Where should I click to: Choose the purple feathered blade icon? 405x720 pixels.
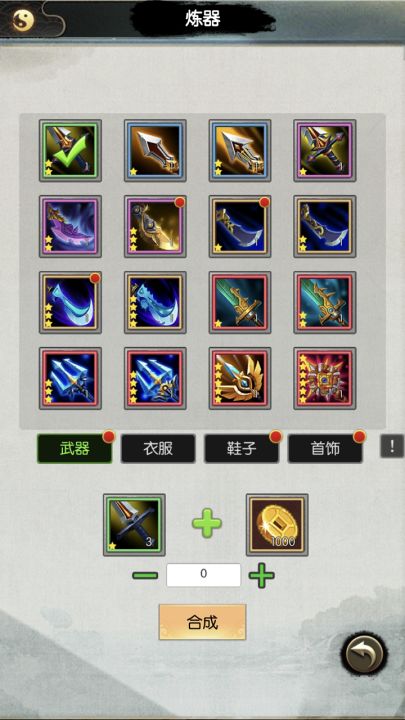[70, 226]
